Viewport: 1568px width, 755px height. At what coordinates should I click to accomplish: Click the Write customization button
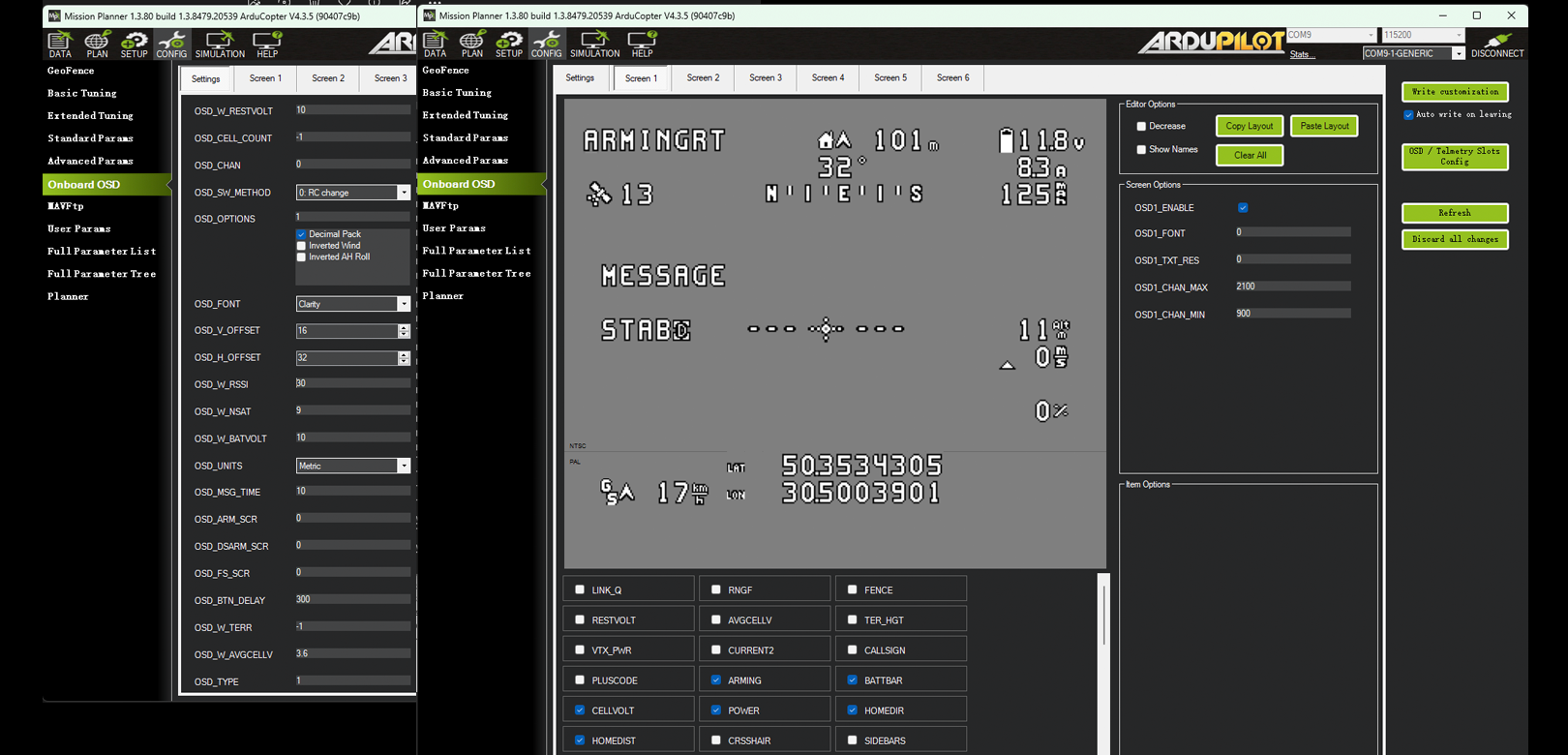click(1455, 92)
